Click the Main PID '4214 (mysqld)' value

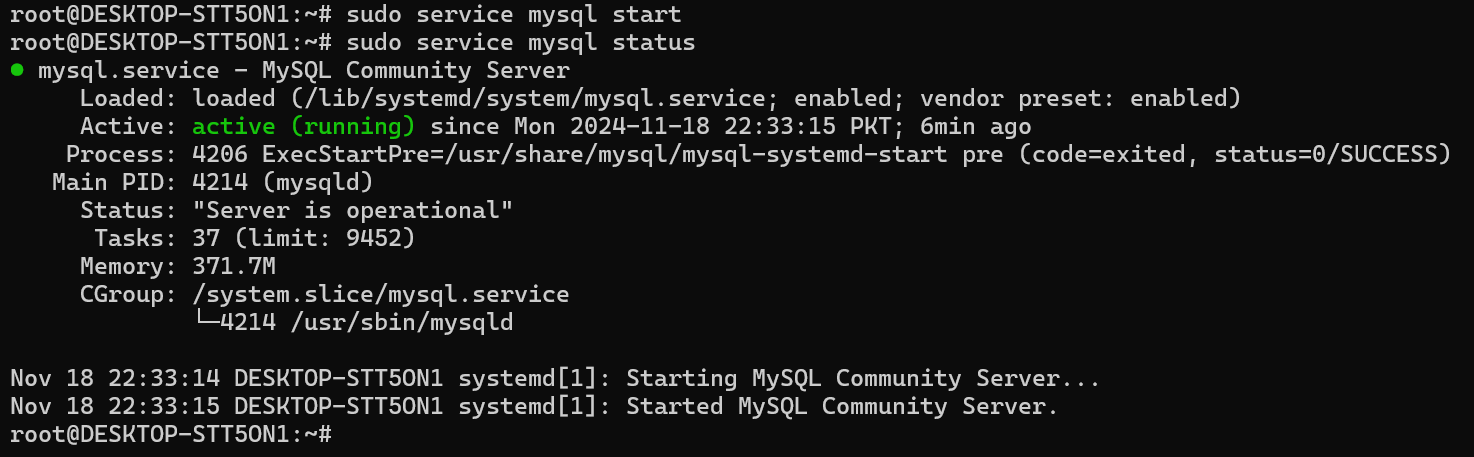point(283,183)
